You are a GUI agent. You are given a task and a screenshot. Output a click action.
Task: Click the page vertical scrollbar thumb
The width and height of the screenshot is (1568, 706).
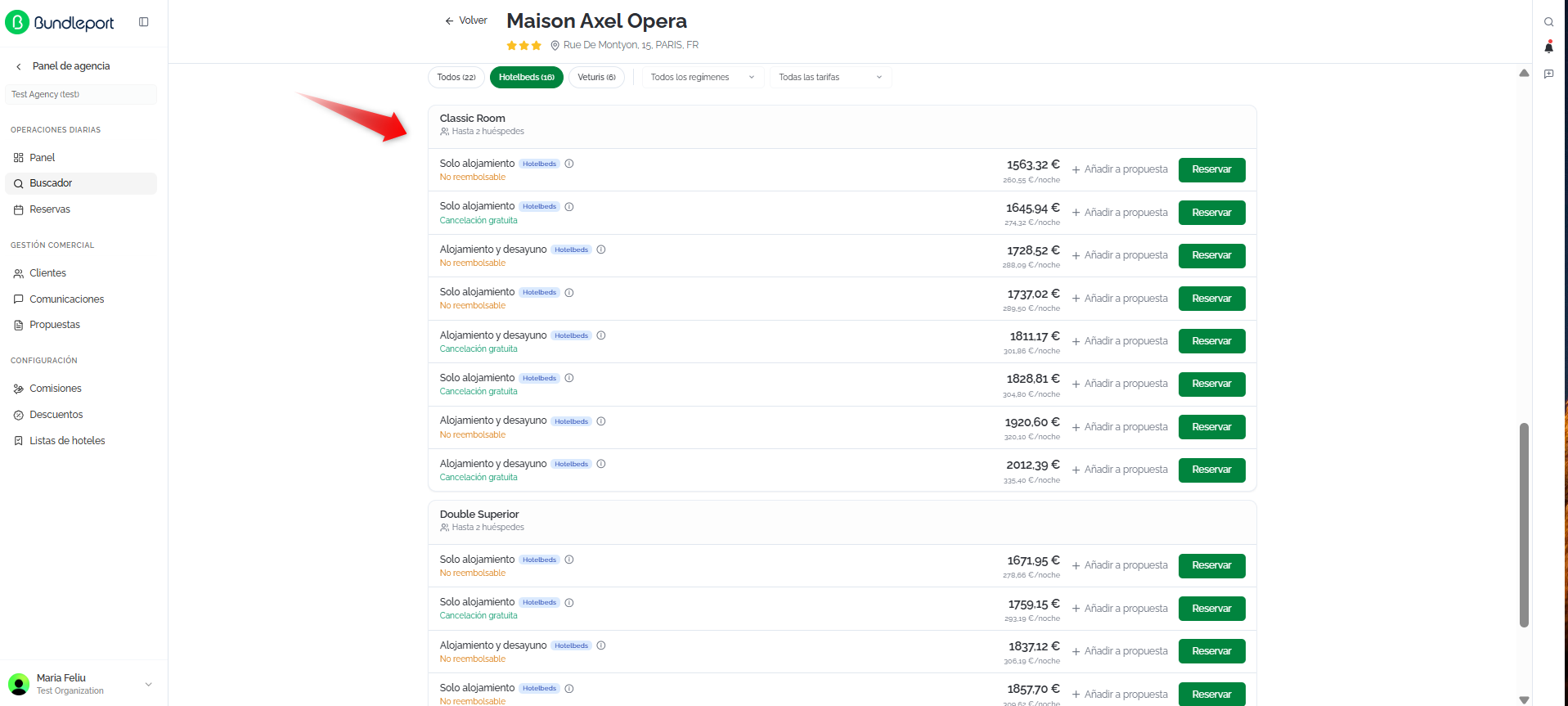tap(1524, 524)
